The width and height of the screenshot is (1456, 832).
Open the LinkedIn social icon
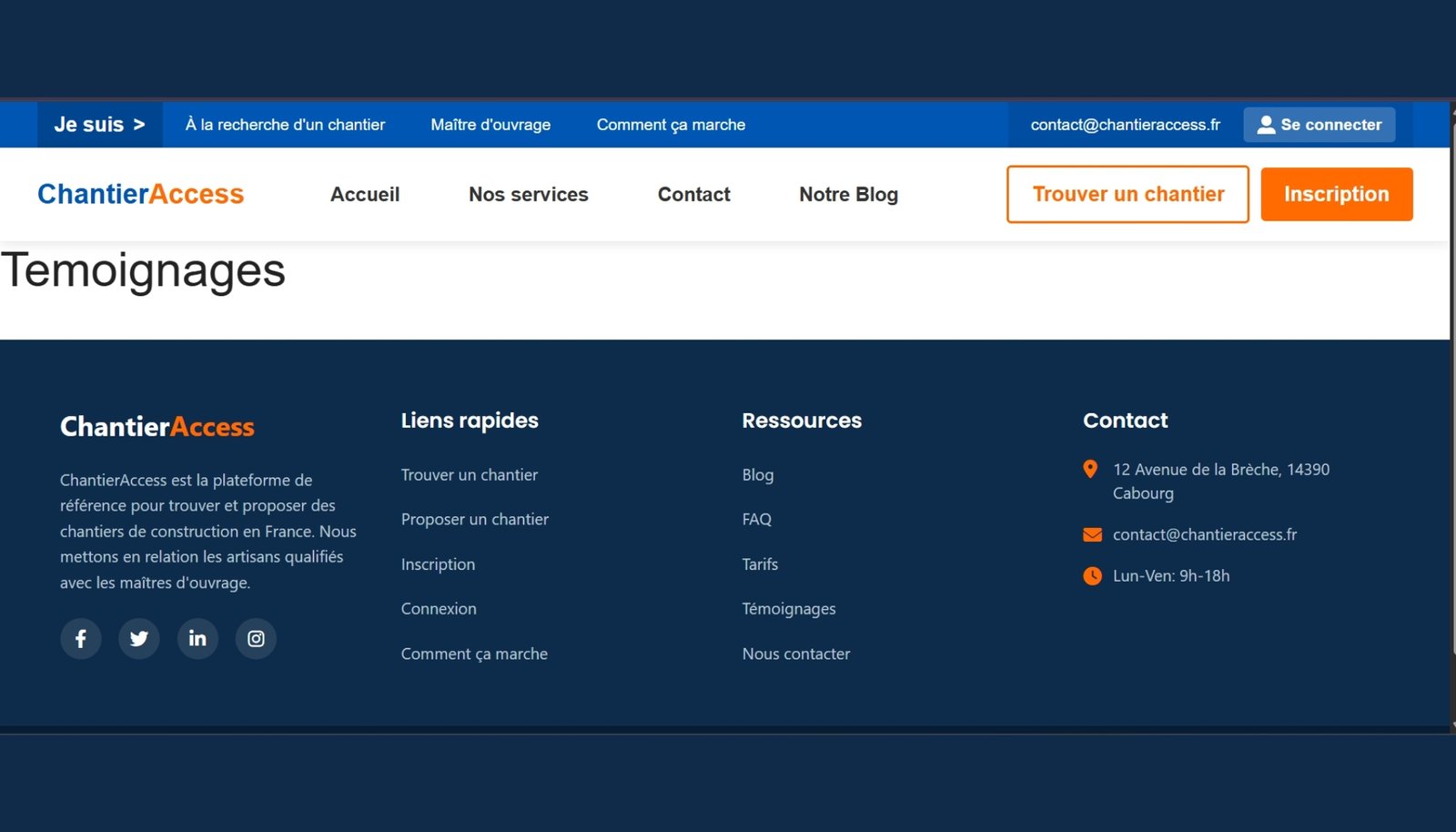point(197,639)
